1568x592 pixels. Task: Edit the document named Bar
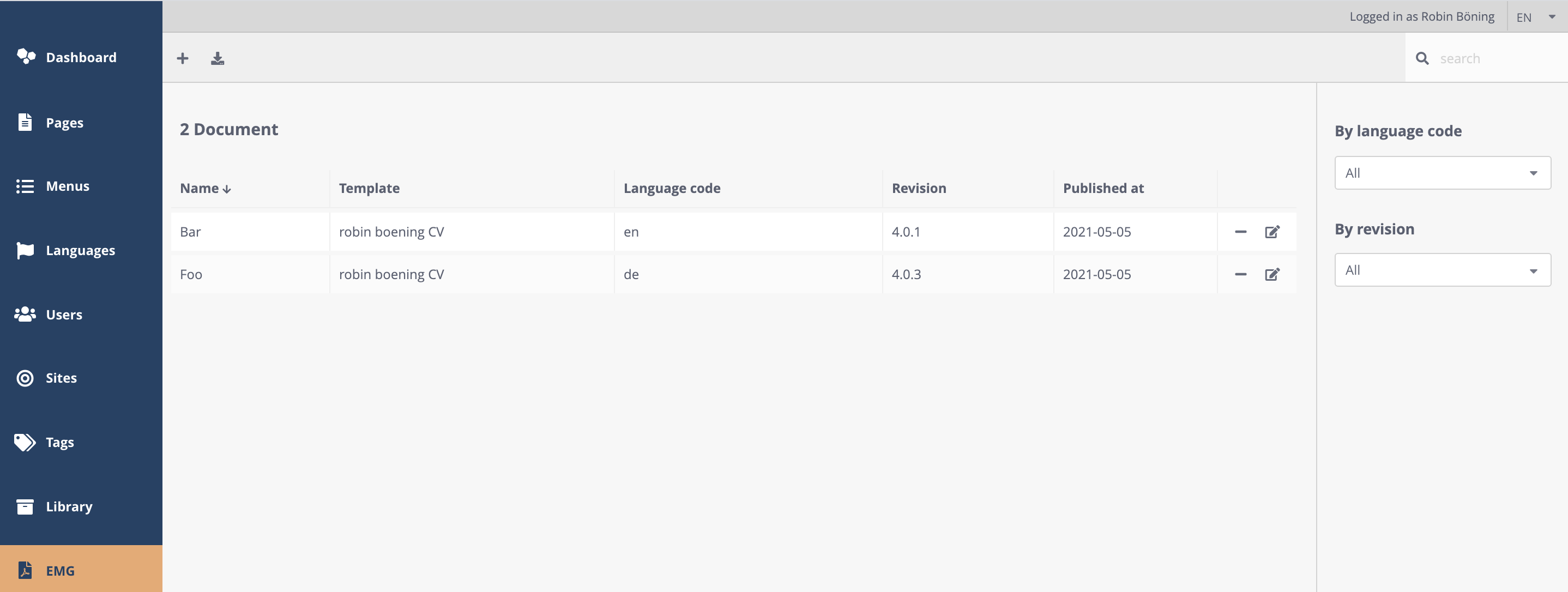click(1272, 231)
